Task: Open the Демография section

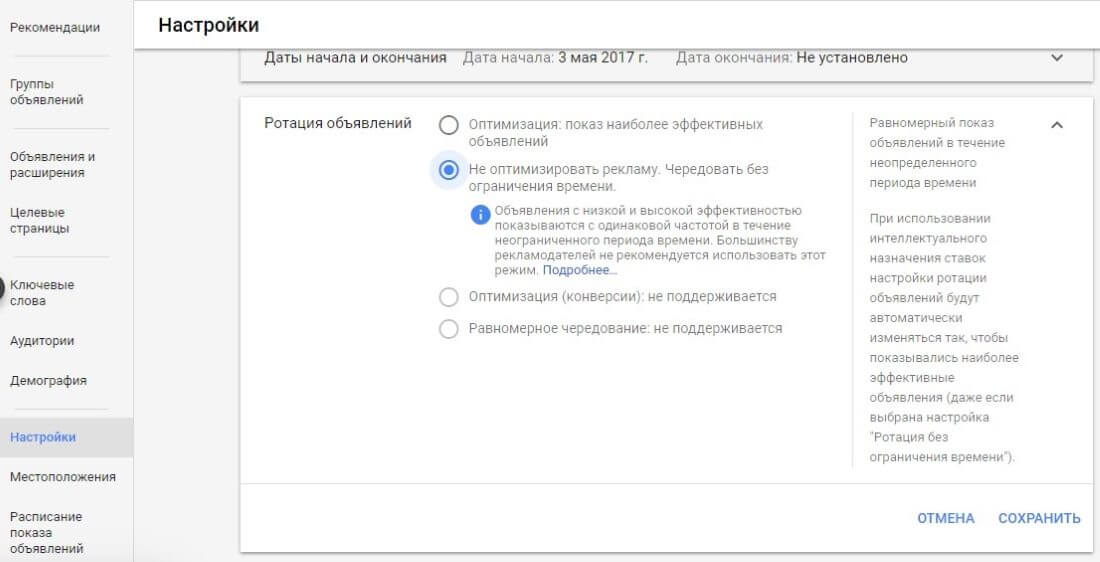Action: pos(48,381)
